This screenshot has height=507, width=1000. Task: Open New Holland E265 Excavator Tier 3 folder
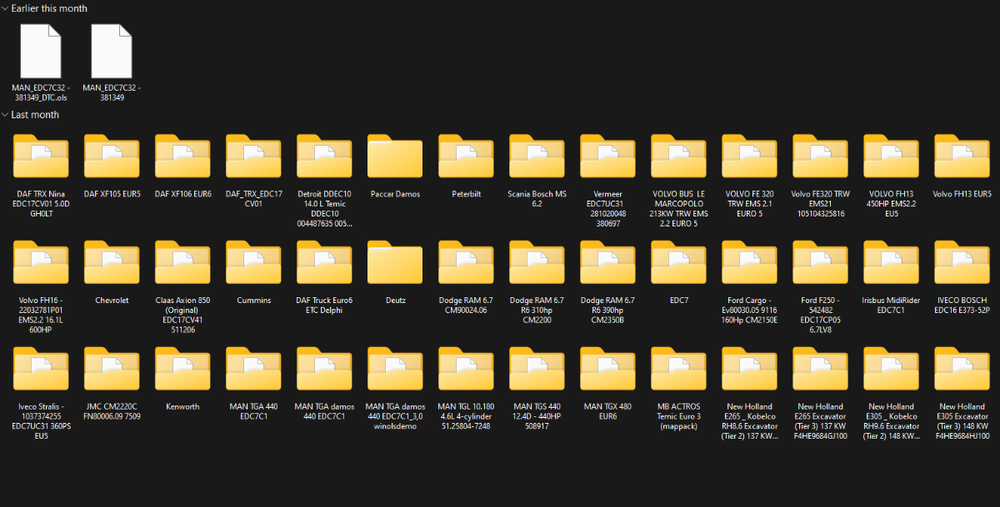(820, 369)
